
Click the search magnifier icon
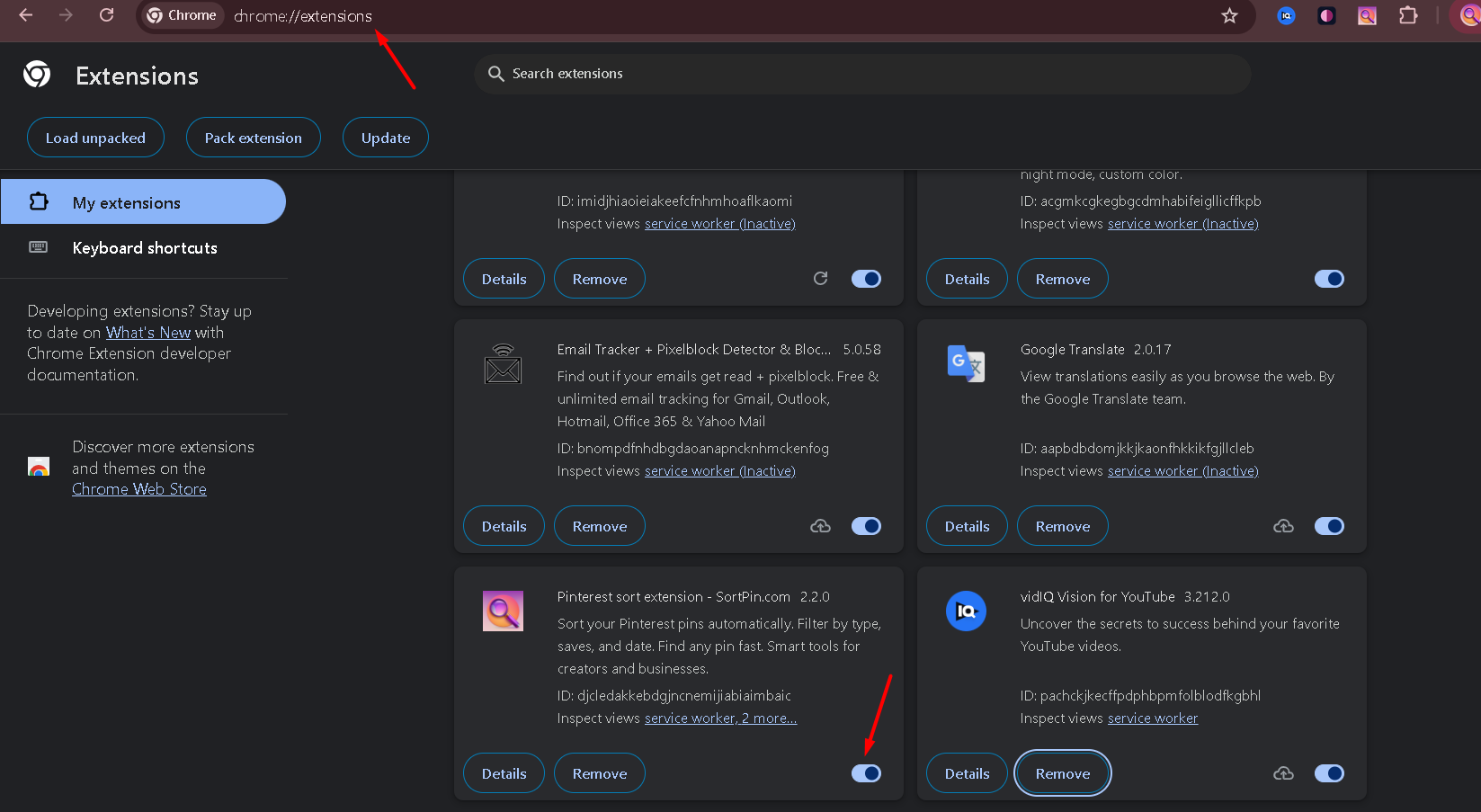[495, 74]
